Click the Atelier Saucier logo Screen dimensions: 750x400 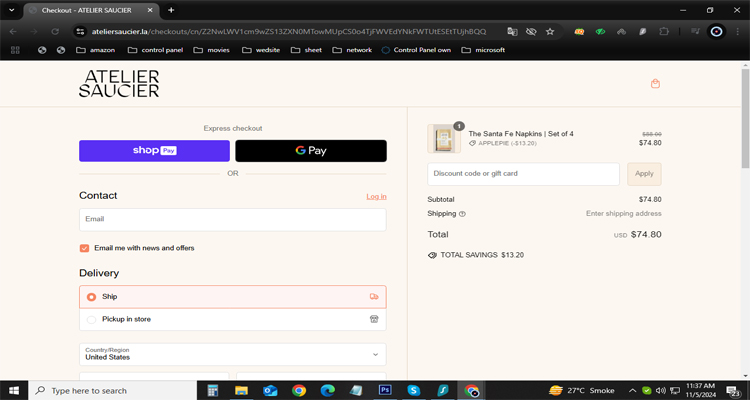pos(119,84)
